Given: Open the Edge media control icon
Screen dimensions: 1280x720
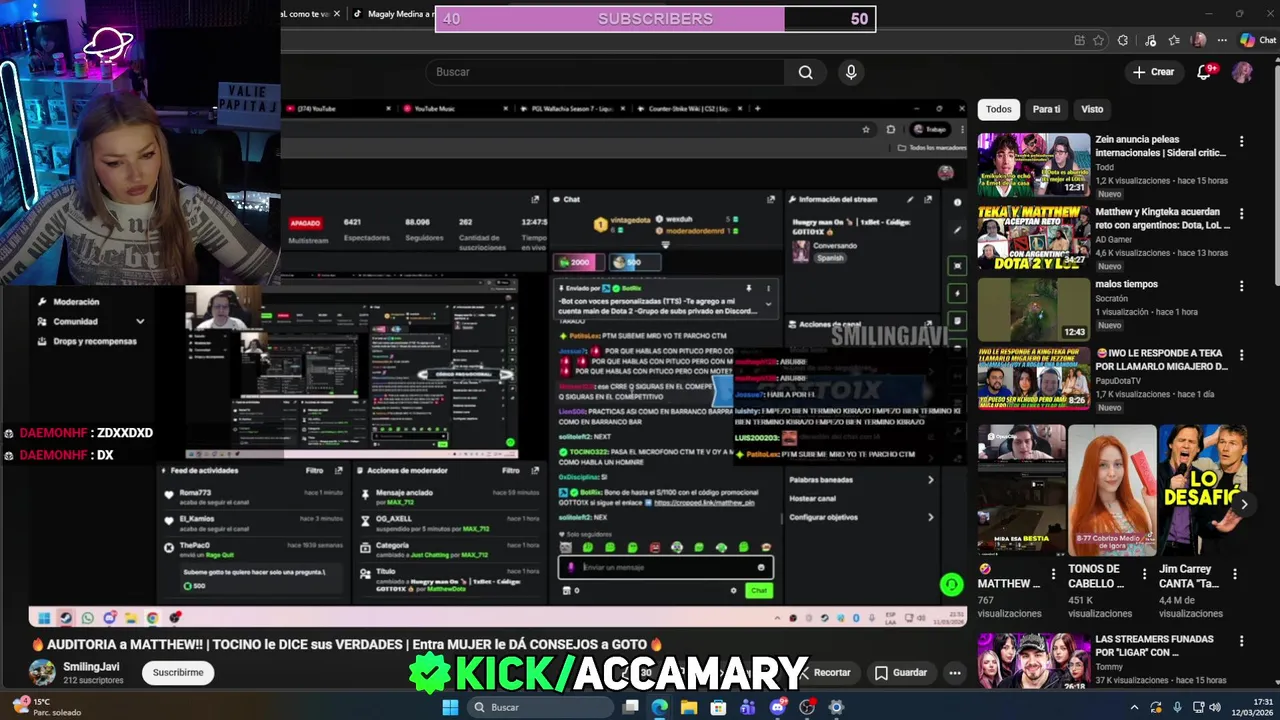Looking at the screenshot, I should coord(1150,40).
